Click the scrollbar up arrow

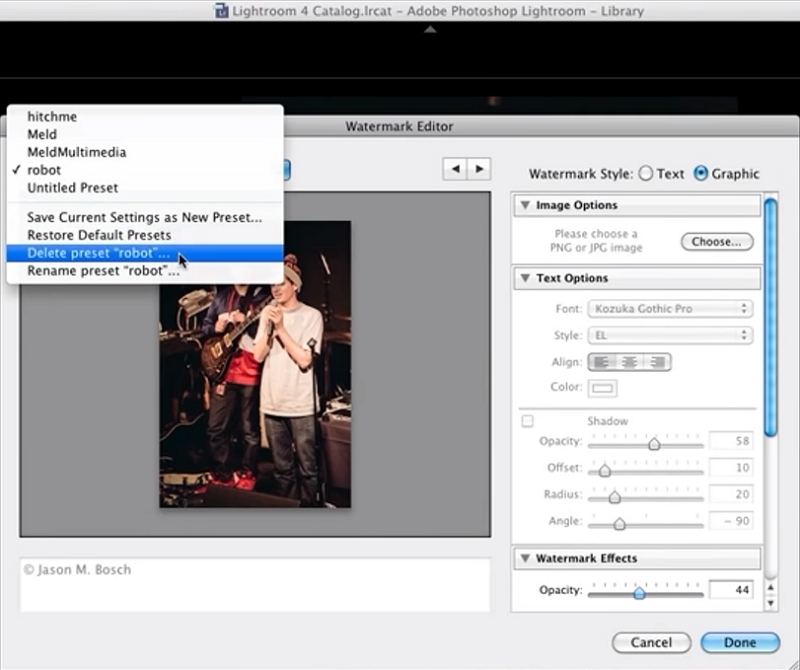(770, 589)
